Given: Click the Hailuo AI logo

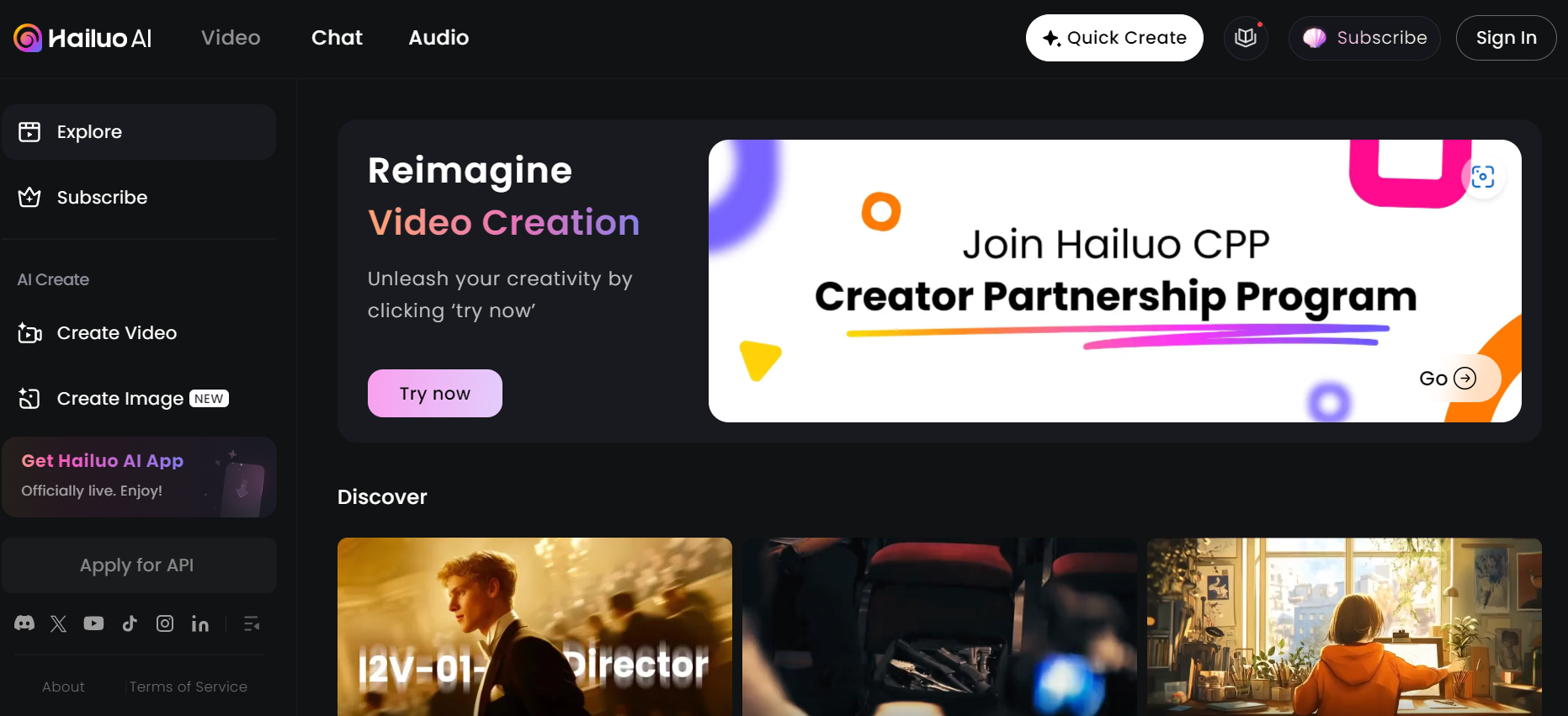Looking at the screenshot, I should [x=82, y=38].
